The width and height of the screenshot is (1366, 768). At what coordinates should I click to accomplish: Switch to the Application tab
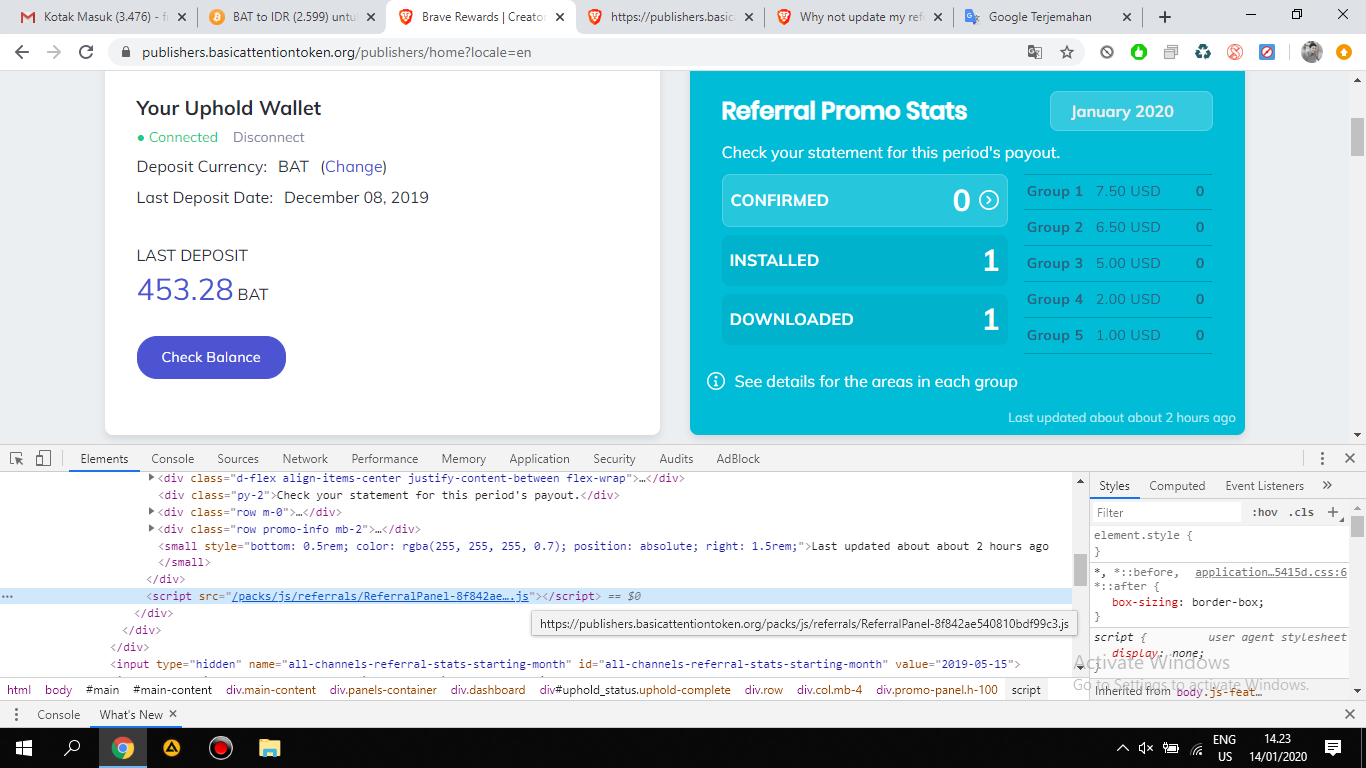click(x=539, y=458)
